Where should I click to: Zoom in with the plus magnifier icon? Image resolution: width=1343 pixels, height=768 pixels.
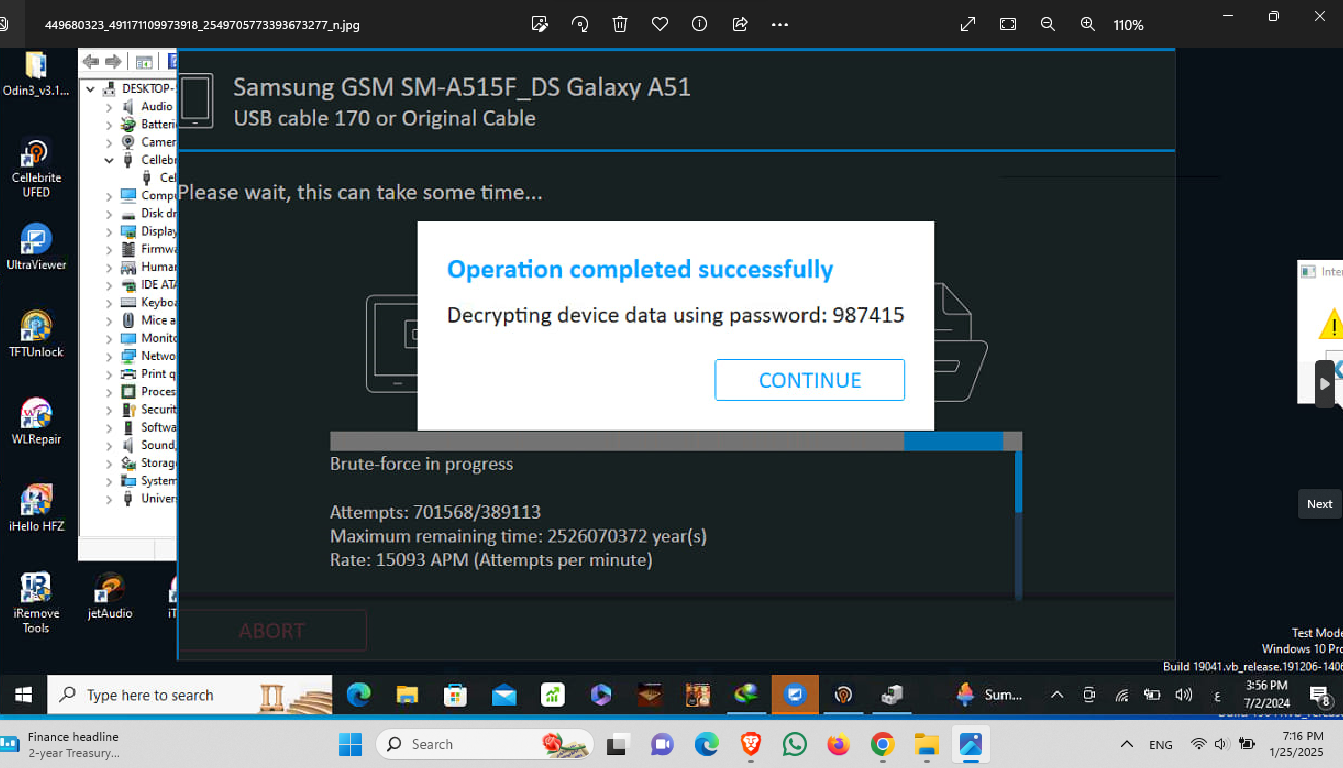pos(1088,24)
